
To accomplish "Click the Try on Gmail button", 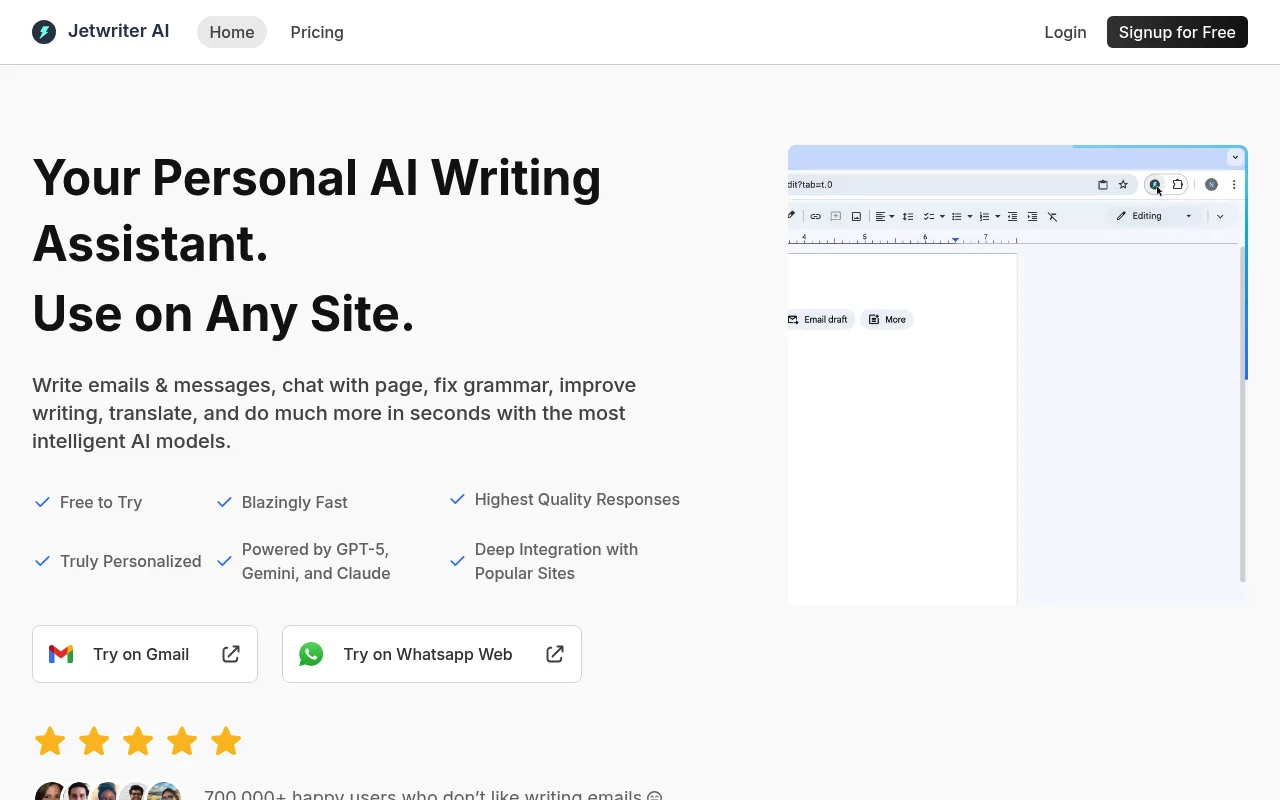I will point(145,654).
